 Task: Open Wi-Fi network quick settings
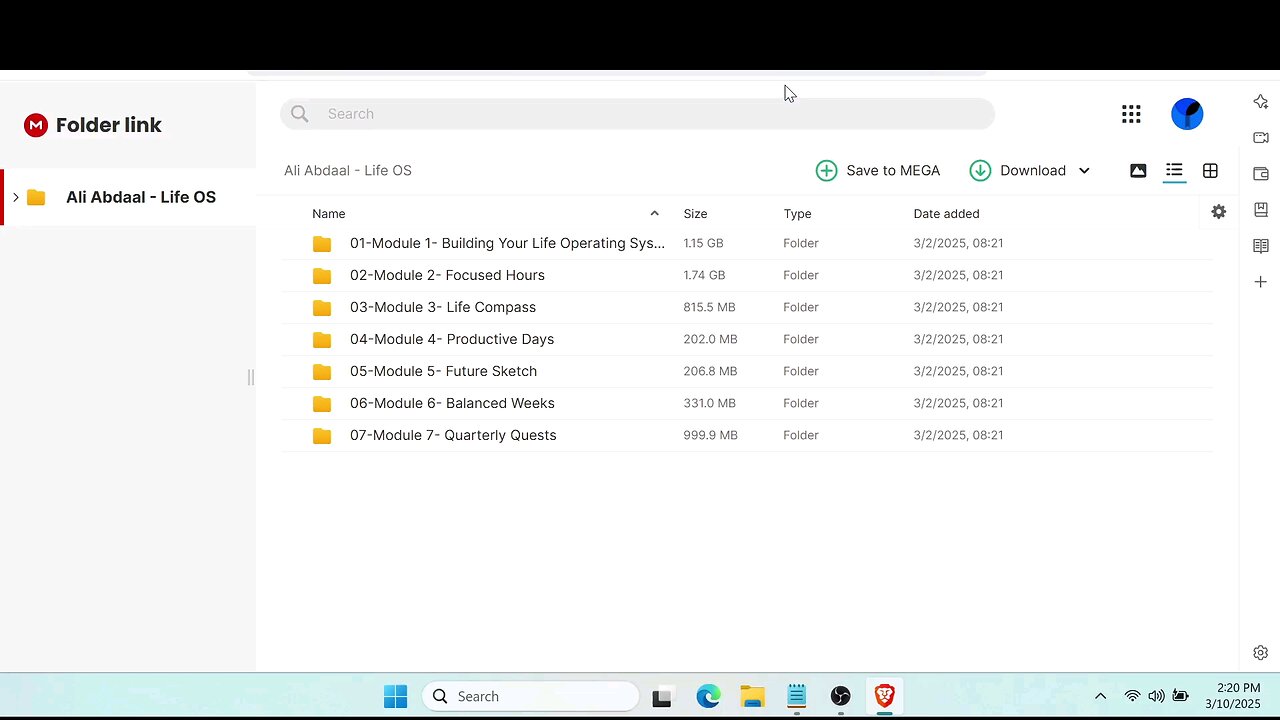1132,696
